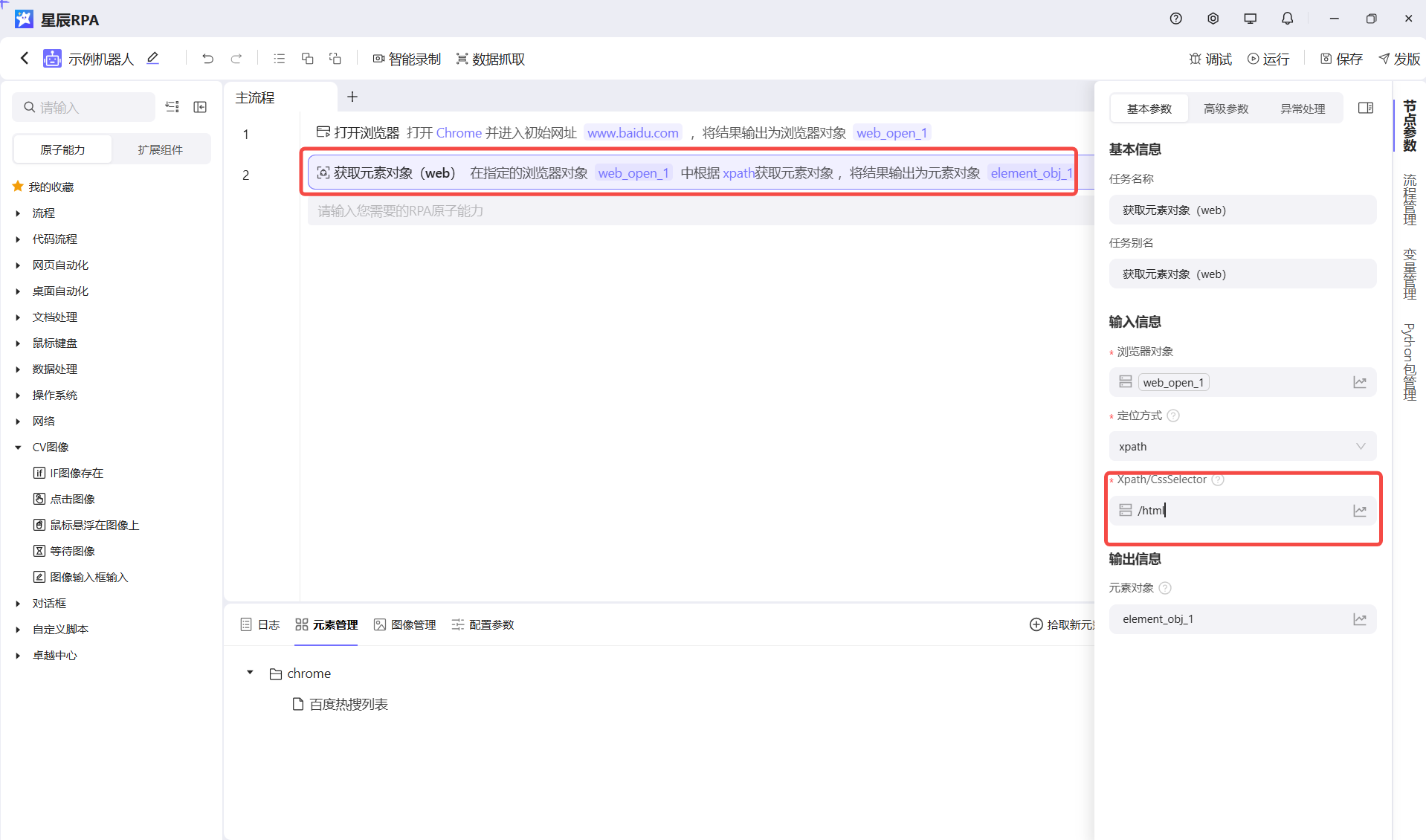Open the 定位方式 xpath dropdown
Image resolution: width=1426 pixels, height=840 pixels.
click(1242, 446)
